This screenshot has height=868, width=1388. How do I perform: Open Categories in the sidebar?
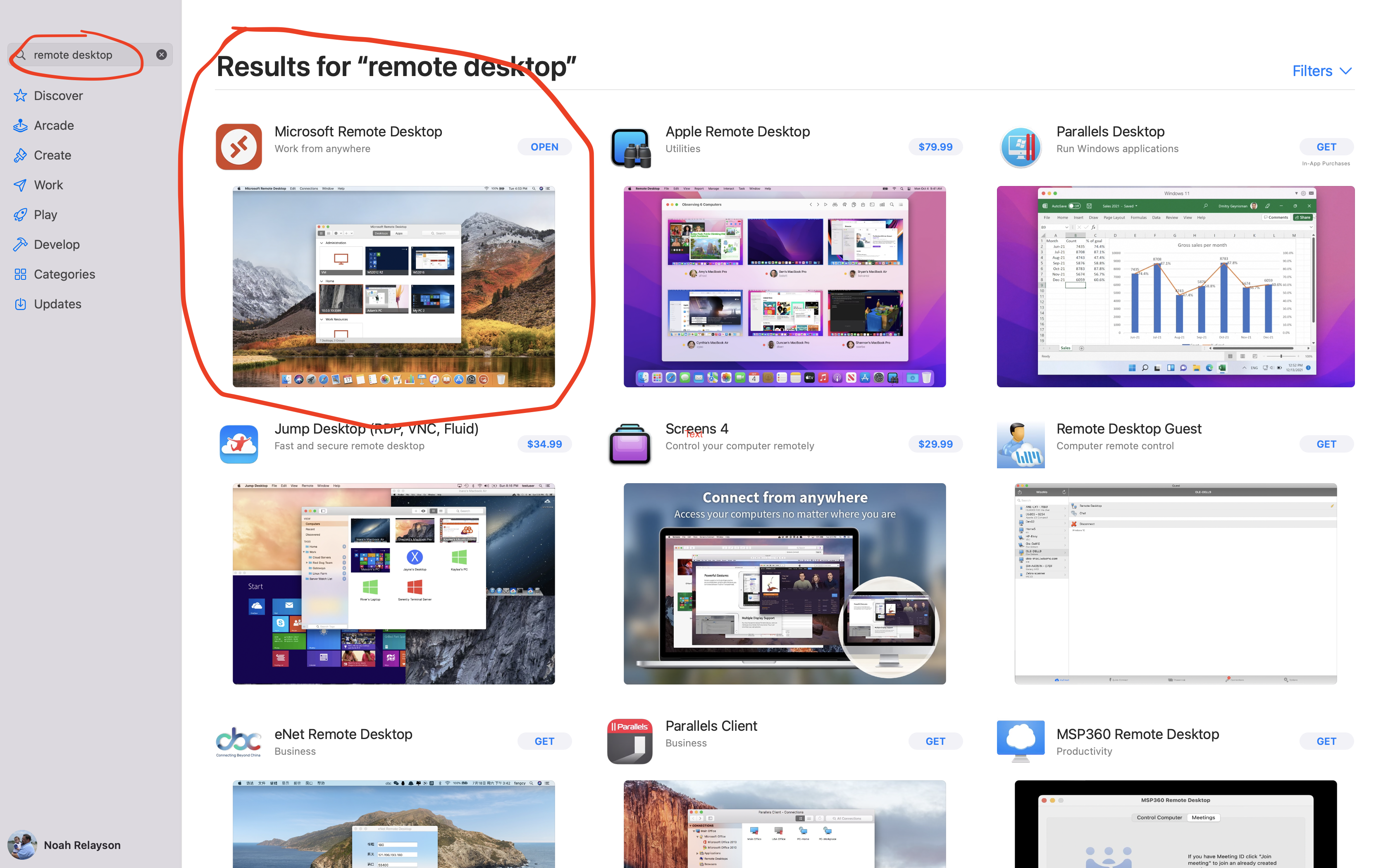(64, 274)
